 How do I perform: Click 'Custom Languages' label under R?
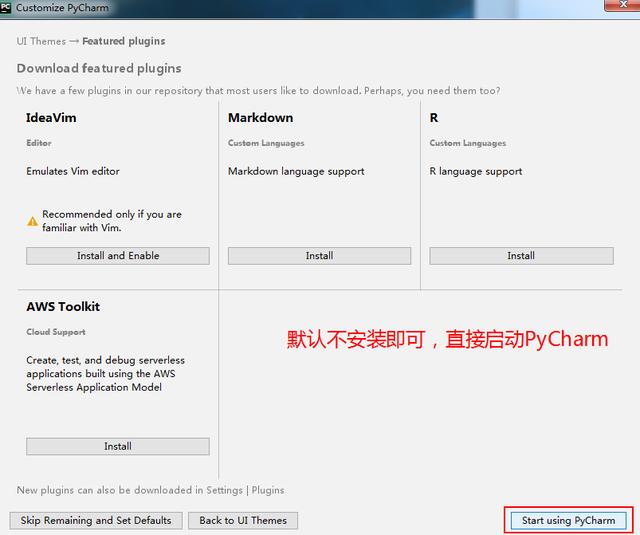(x=468, y=143)
